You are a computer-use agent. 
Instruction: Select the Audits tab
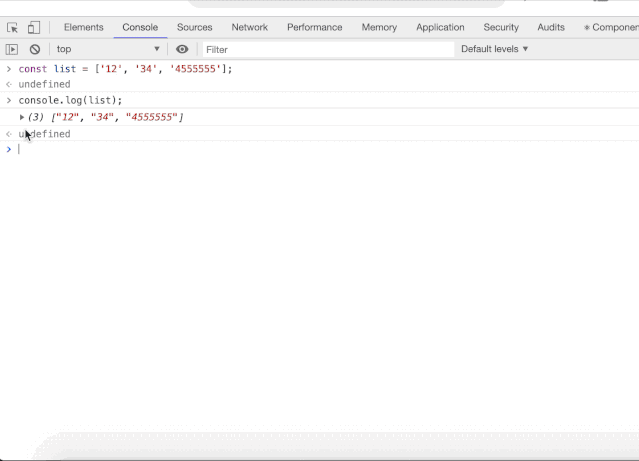551,27
